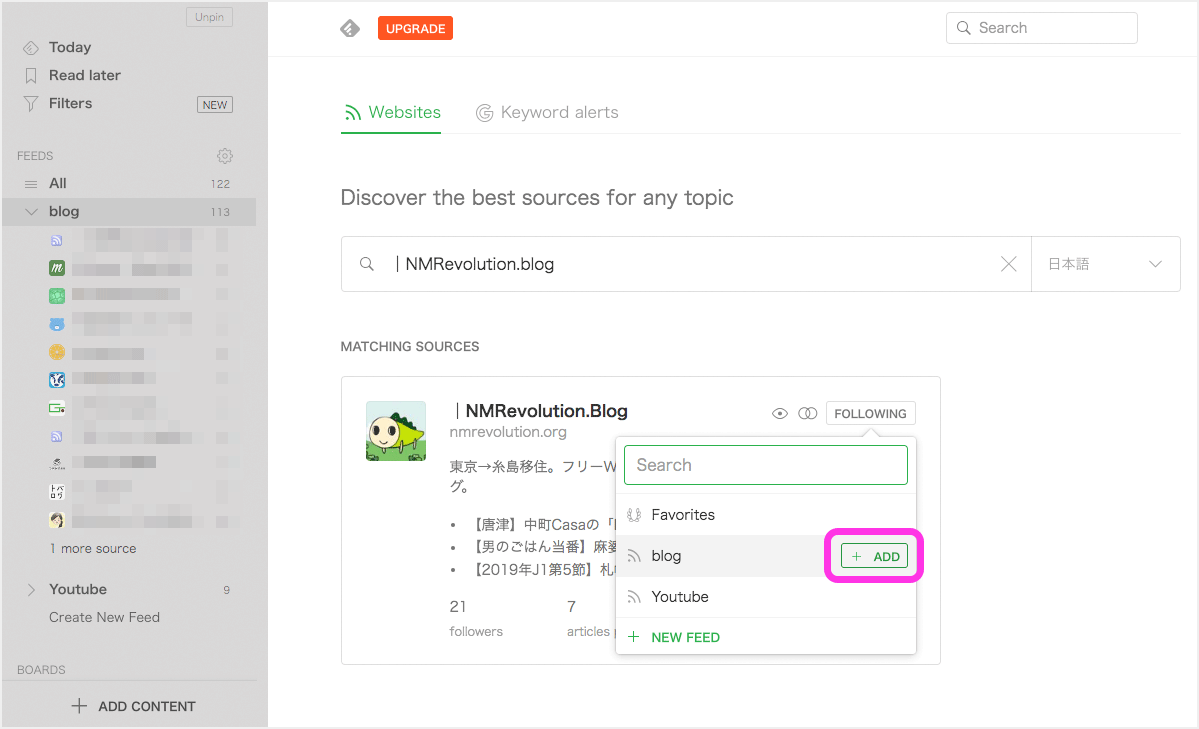
Task: Open the FEEDS settings gear icon
Action: (x=225, y=156)
